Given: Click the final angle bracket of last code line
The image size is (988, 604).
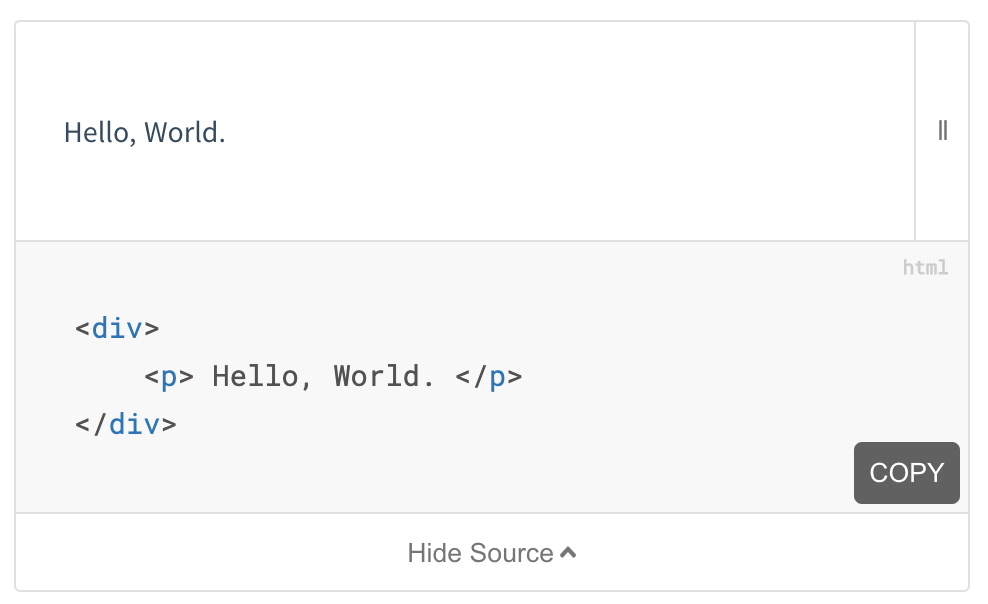Looking at the screenshot, I should coord(169,425).
